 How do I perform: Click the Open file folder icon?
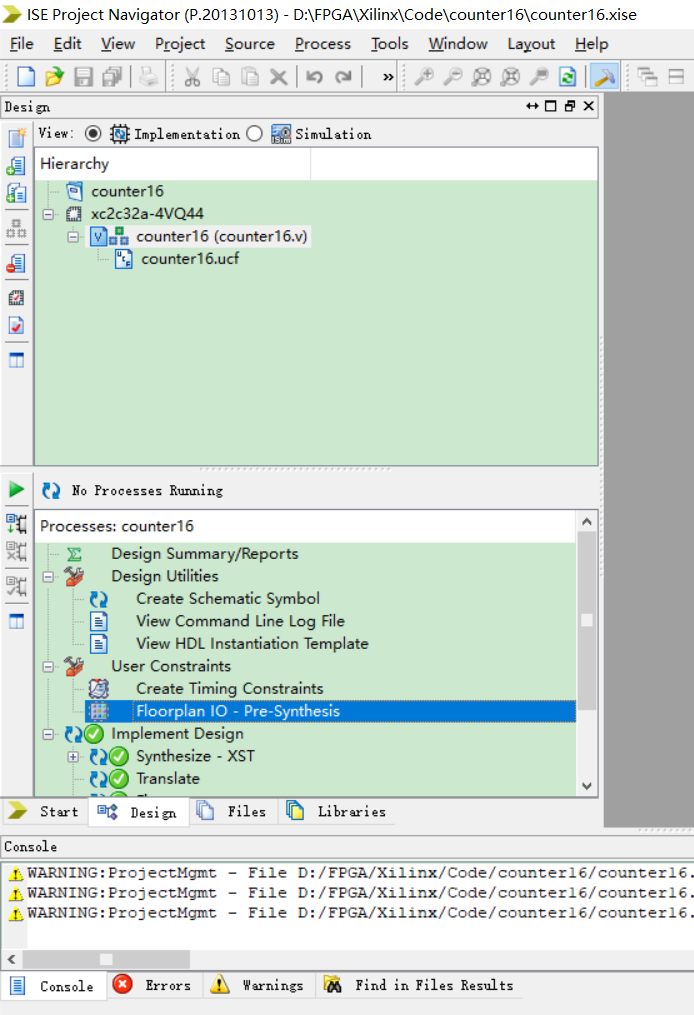[54, 76]
